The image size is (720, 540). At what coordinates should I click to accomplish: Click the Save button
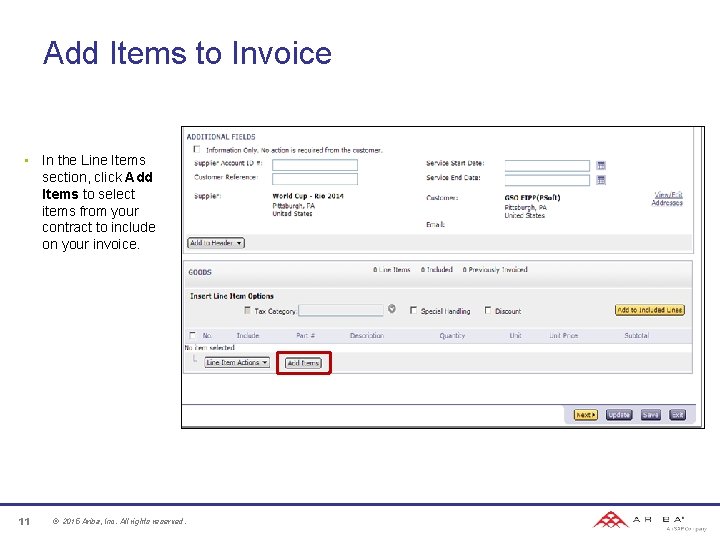tap(651, 415)
